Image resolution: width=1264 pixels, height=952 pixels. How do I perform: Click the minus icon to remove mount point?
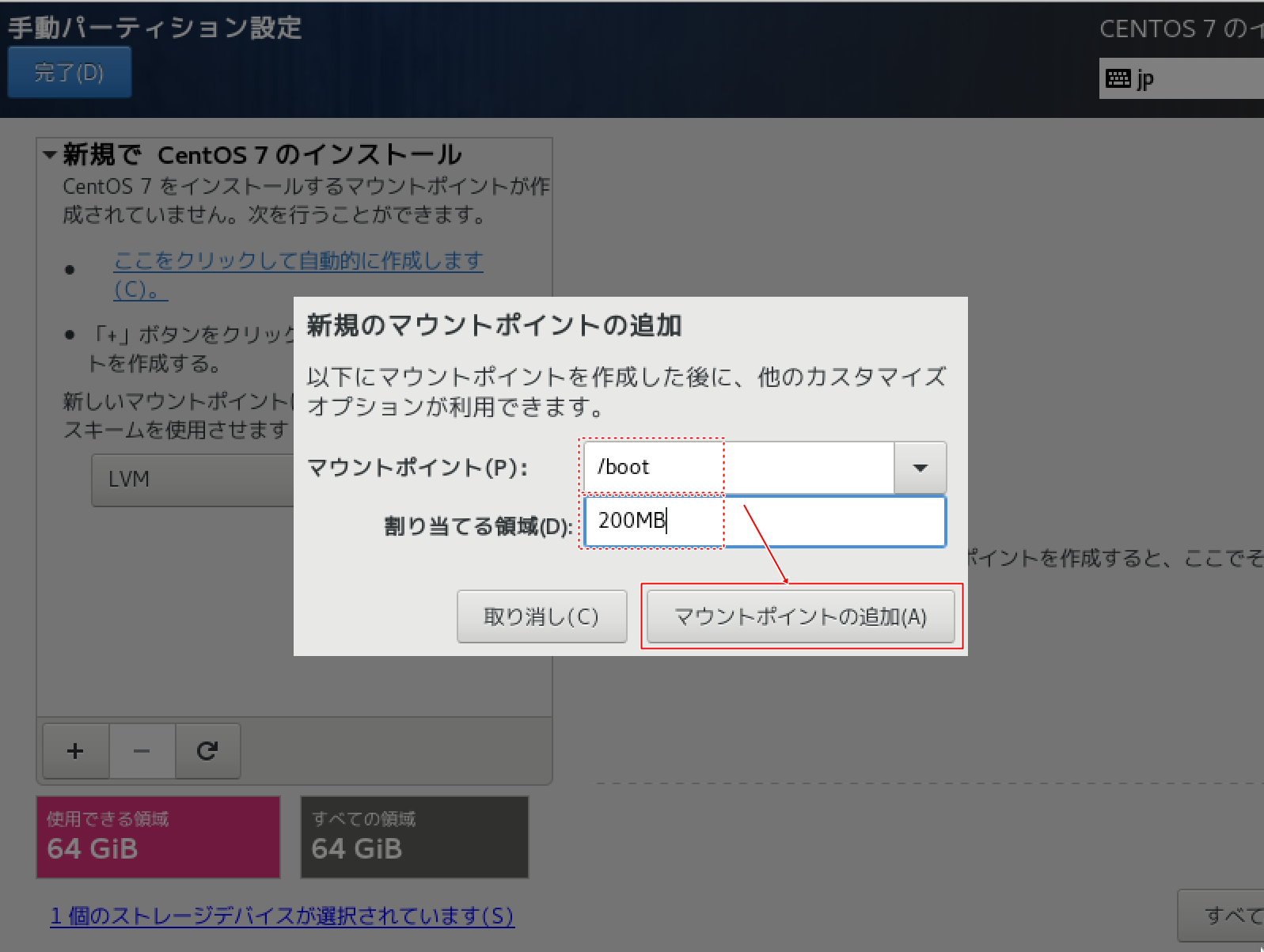coord(142,750)
